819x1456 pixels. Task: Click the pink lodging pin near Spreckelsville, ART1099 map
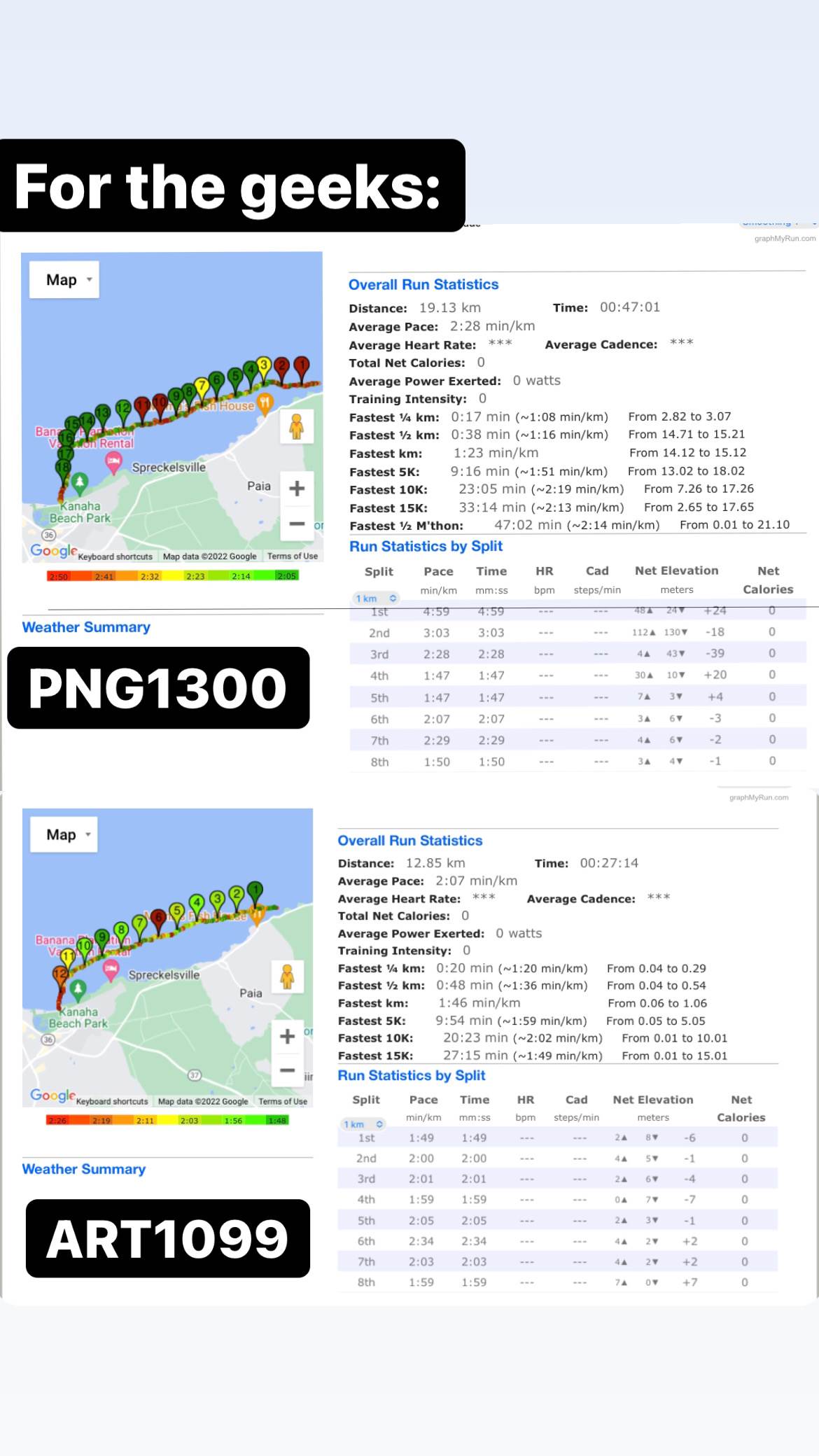coord(111,969)
